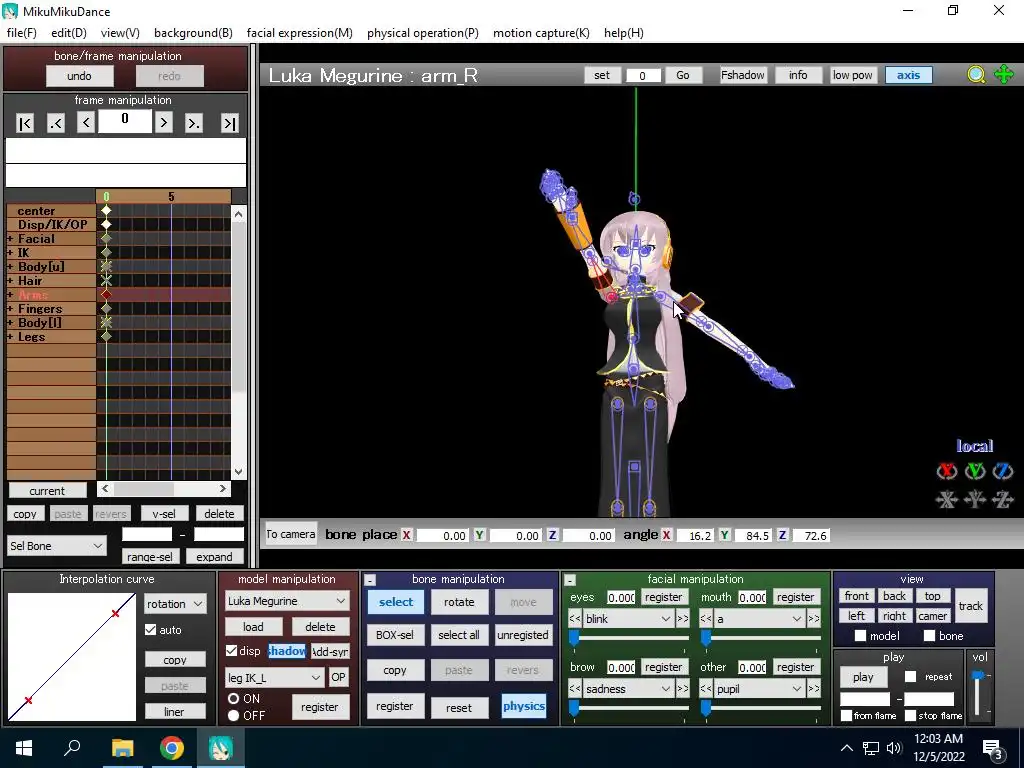The image size is (1024, 768).
Task: Toggle the disp model checkbox
Action: tap(231, 650)
